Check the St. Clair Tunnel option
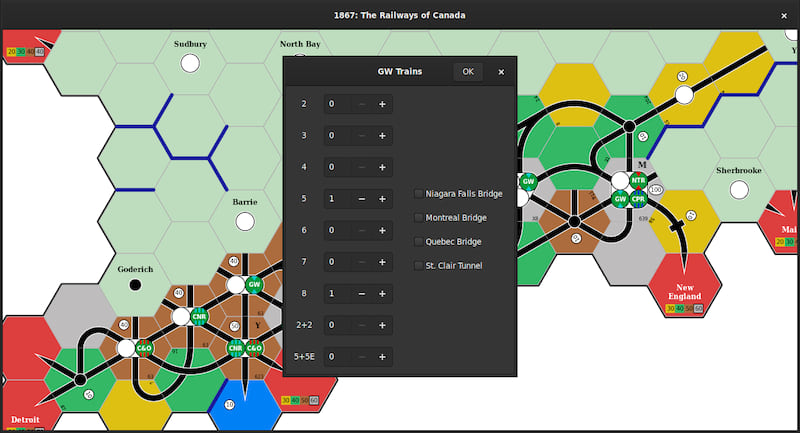The image size is (800, 433). click(x=419, y=266)
